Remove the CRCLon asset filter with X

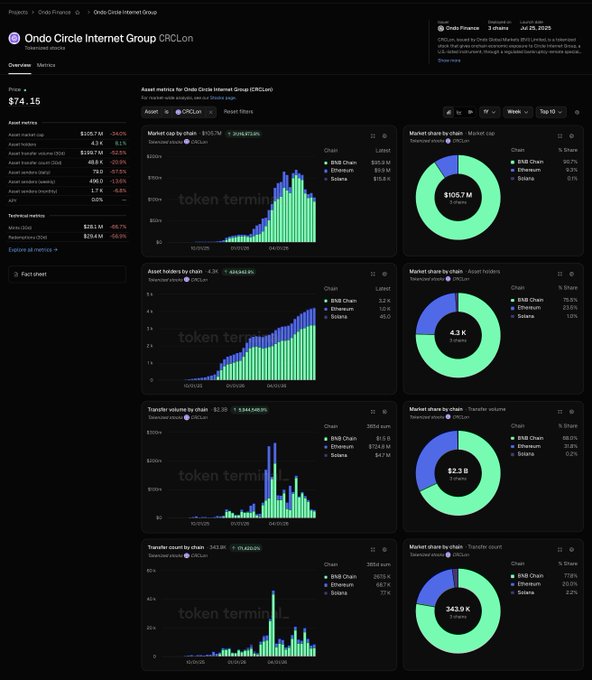[x=211, y=112]
